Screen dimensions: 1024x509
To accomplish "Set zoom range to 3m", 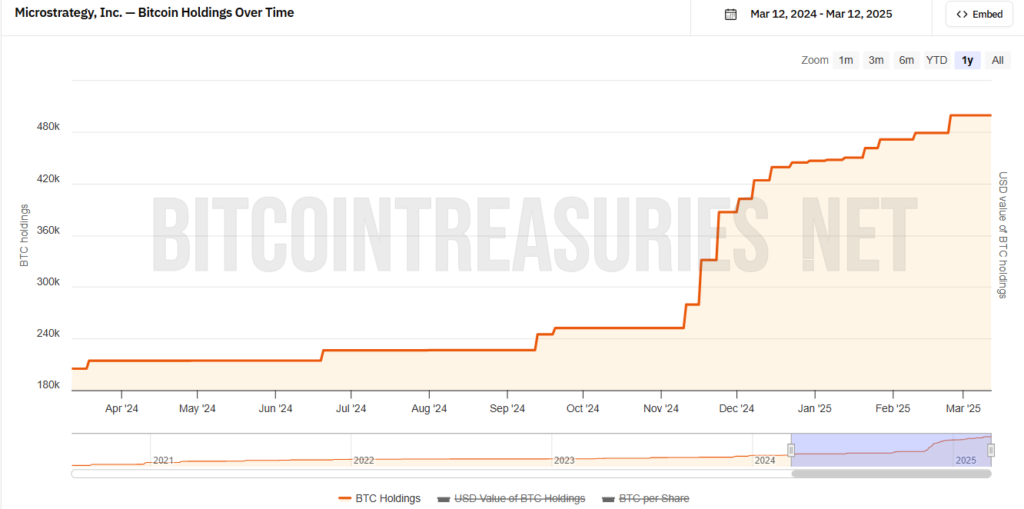I will (876, 60).
